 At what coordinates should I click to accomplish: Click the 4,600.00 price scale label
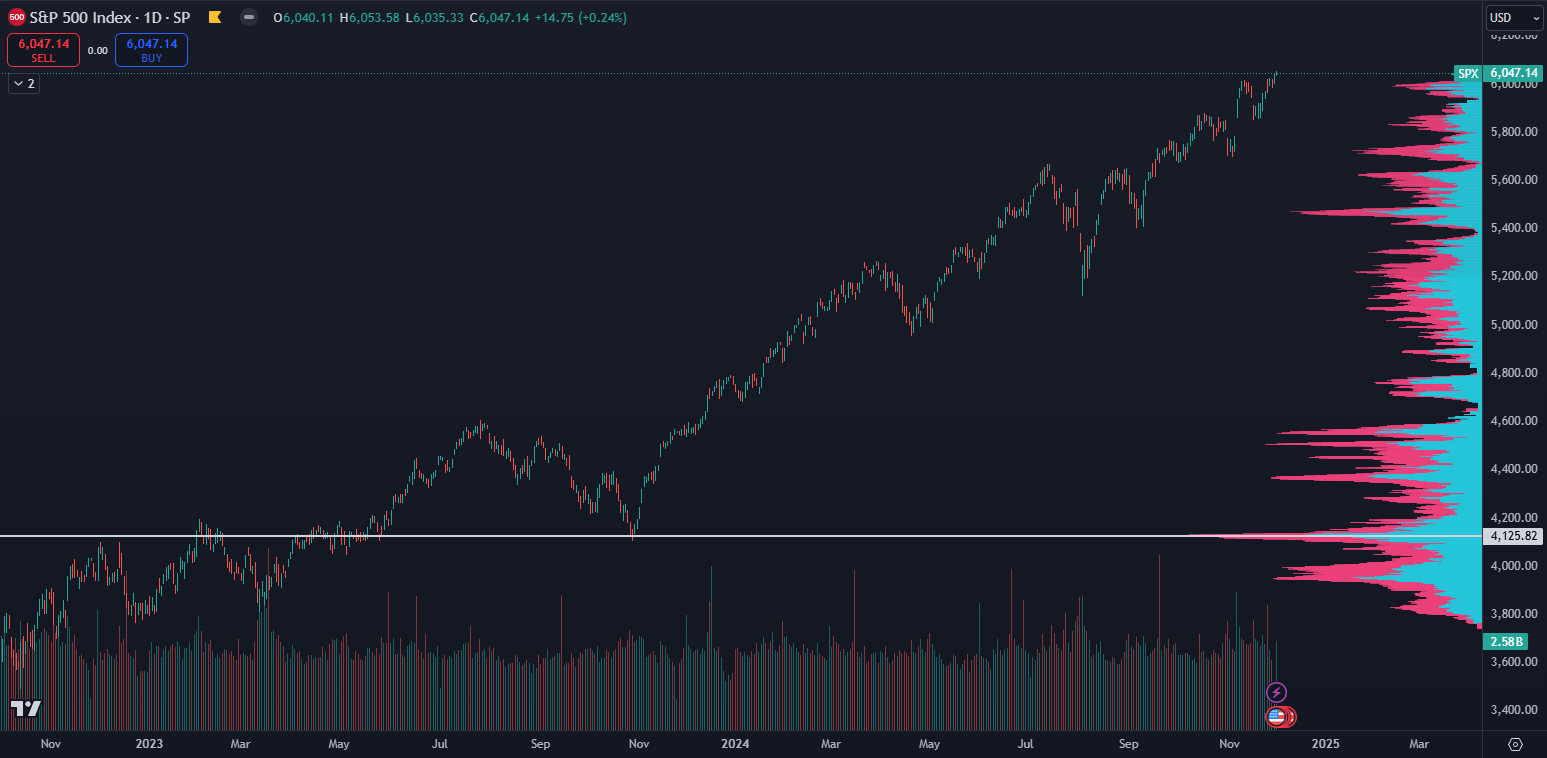coord(1514,421)
